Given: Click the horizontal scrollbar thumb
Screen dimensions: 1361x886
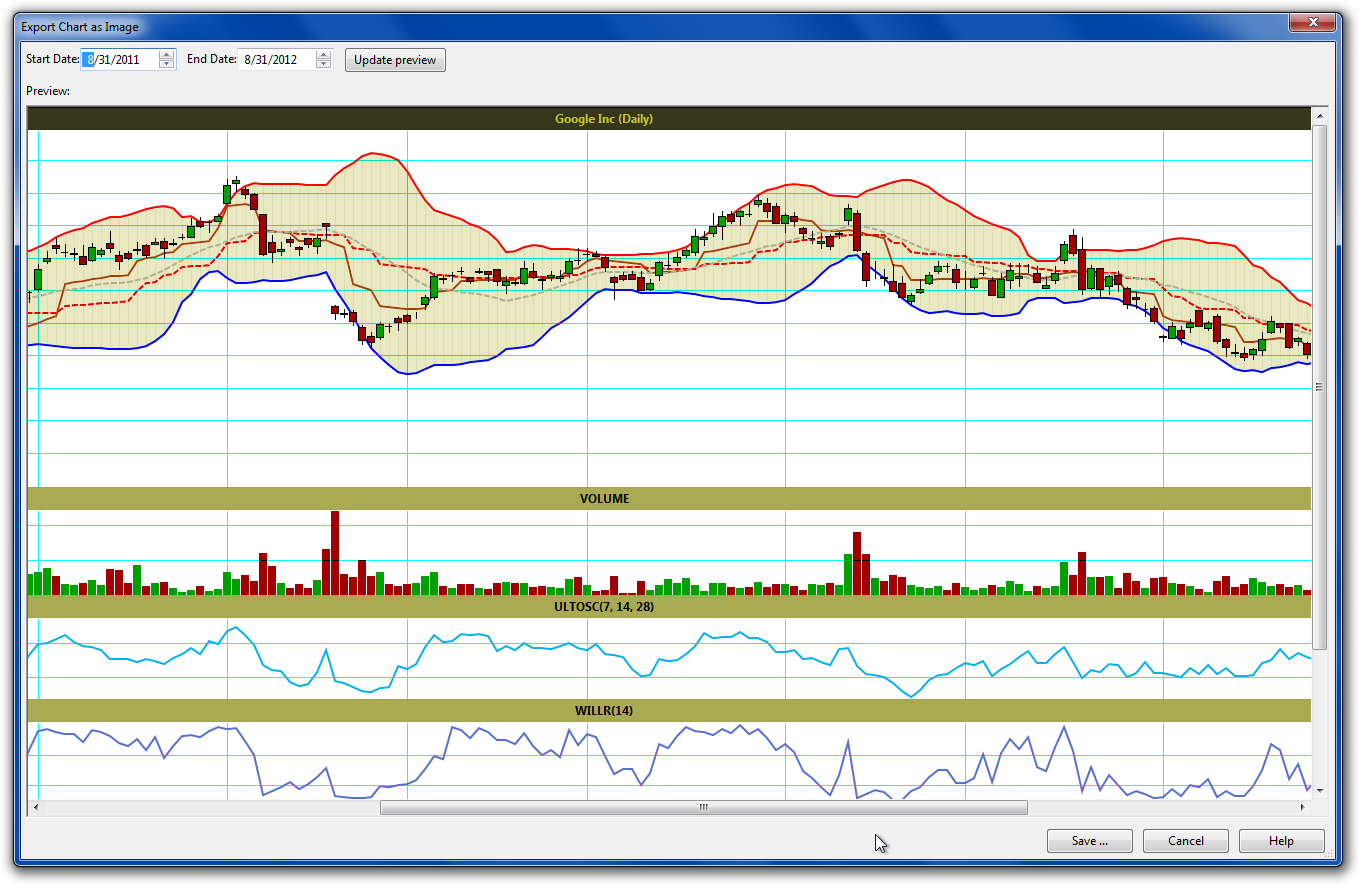Looking at the screenshot, I should tap(703, 807).
